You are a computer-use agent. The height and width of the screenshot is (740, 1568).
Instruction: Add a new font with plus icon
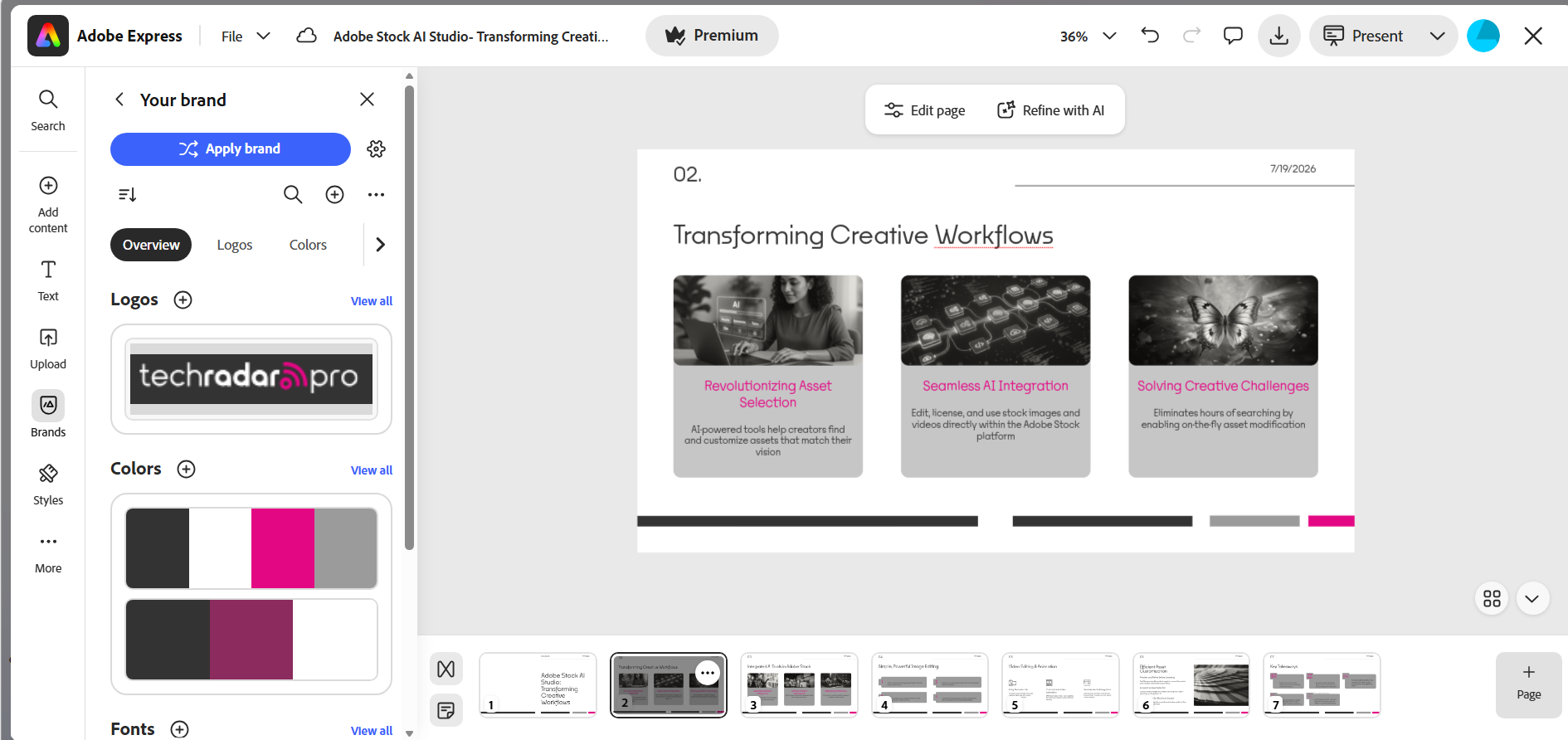coord(179,729)
